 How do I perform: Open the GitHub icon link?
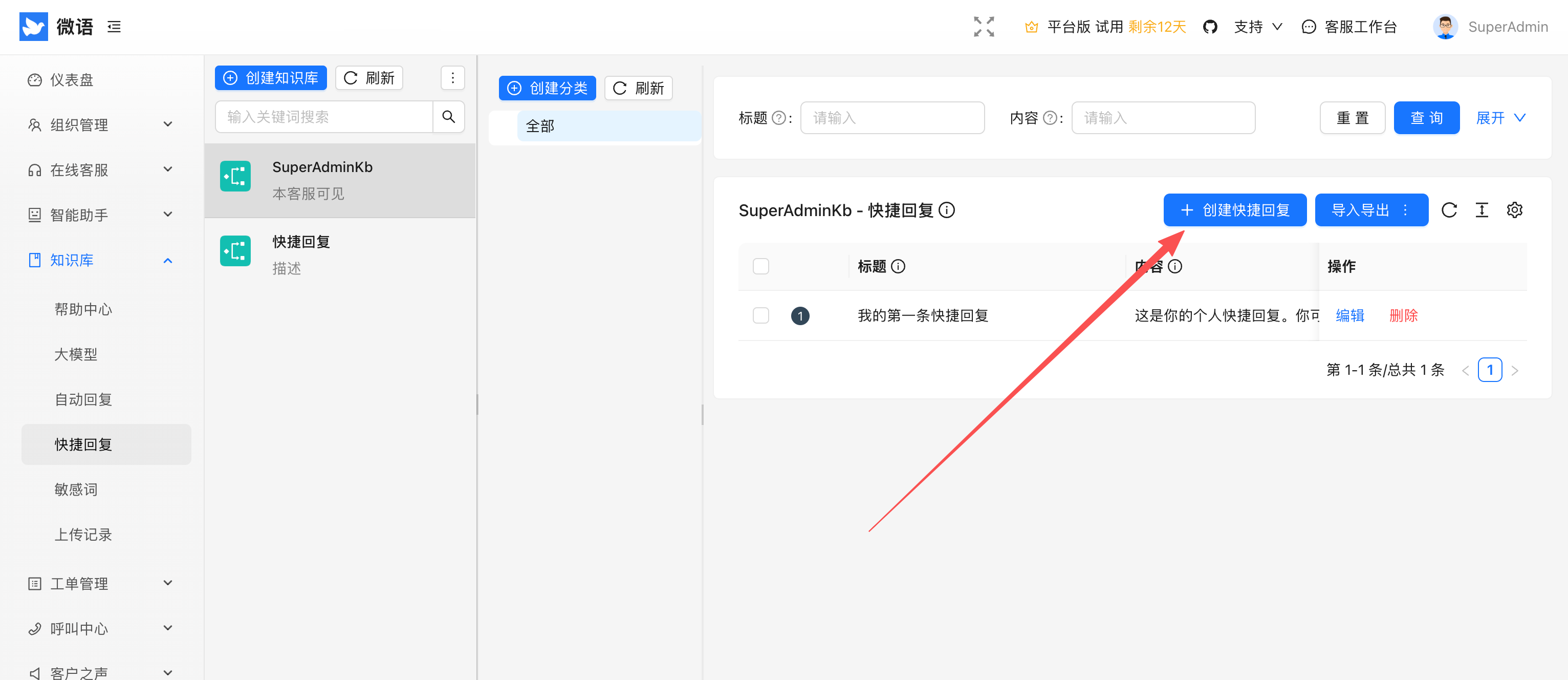coord(1209,27)
